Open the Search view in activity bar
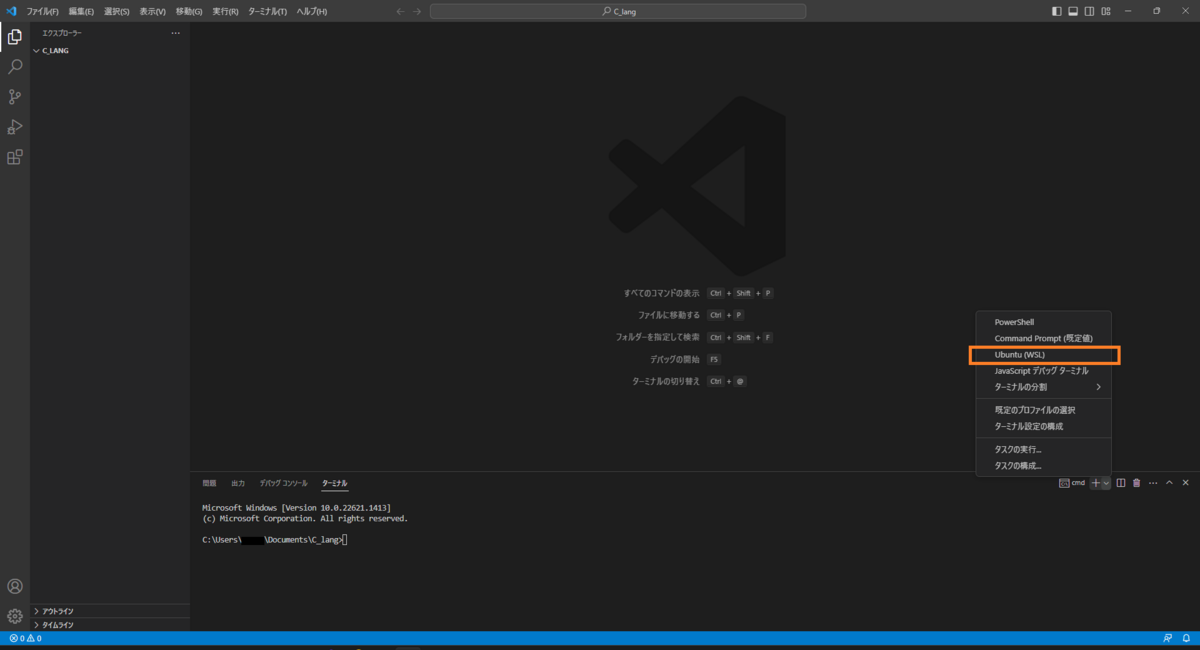This screenshot has height=650, width=1200. pyautogui.click(x=15, y=67)
